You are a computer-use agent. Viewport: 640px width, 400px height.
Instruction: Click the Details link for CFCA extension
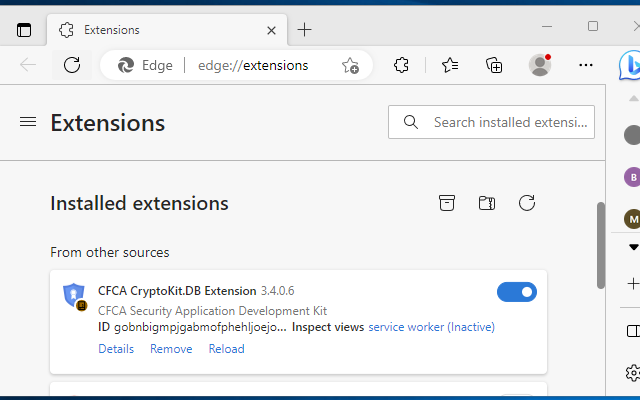tap(116, 349)
